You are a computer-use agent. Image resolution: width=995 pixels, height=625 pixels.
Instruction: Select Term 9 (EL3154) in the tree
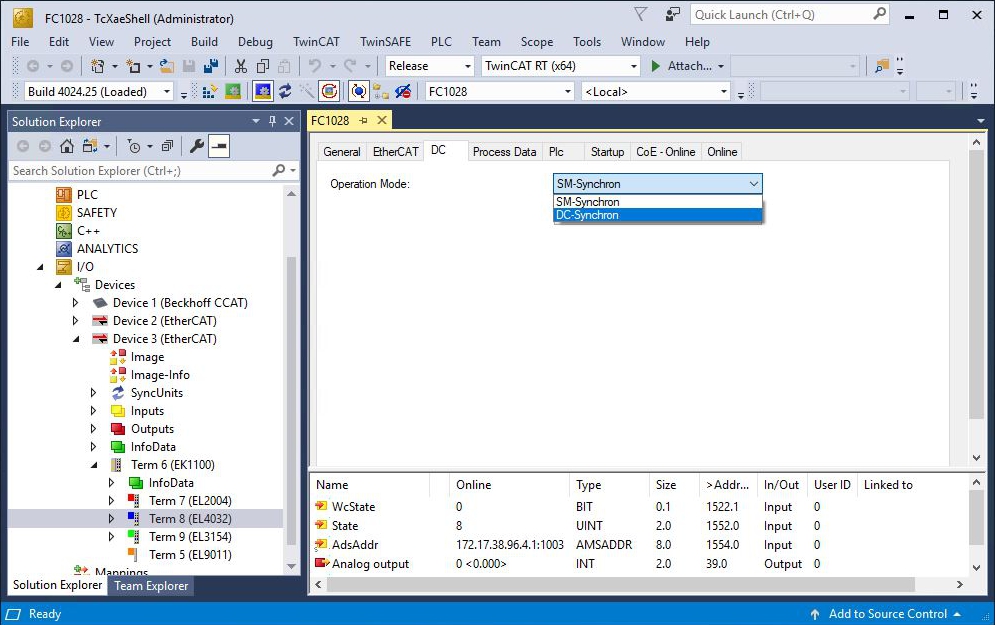pos(190,537)
